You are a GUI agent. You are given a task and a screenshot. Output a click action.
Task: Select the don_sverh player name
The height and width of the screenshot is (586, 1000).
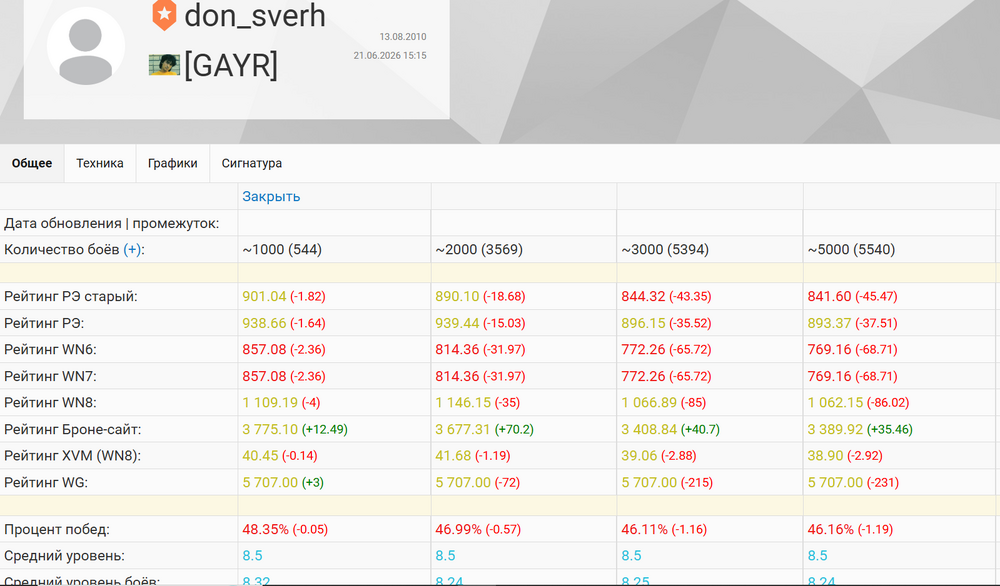coord(255,15)
